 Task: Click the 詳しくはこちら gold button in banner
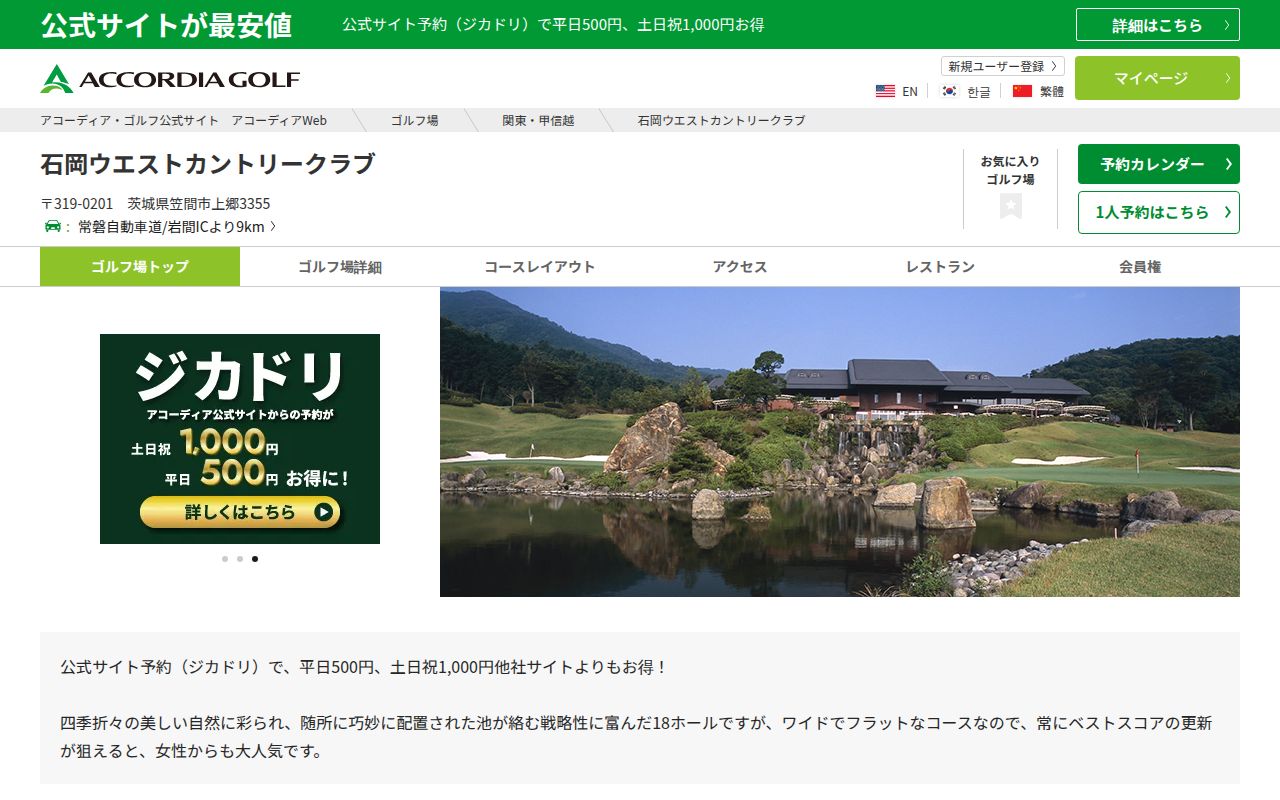pyautogui.click(x=240, y=512)
